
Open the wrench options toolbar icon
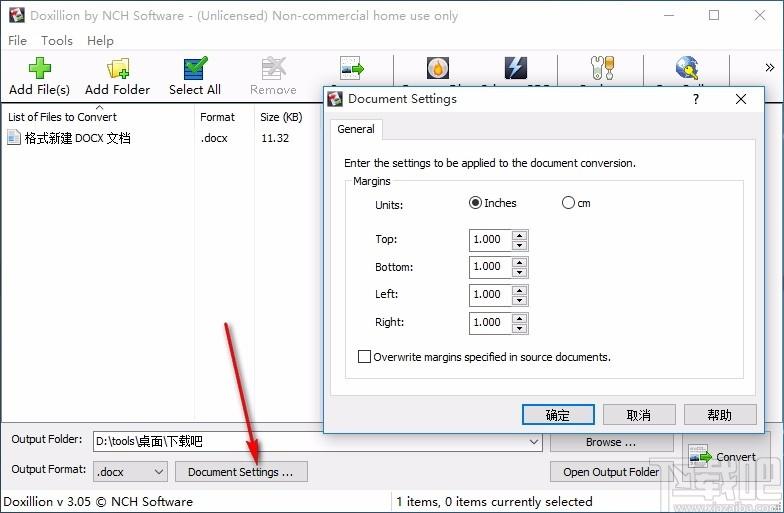click(602, 68)
